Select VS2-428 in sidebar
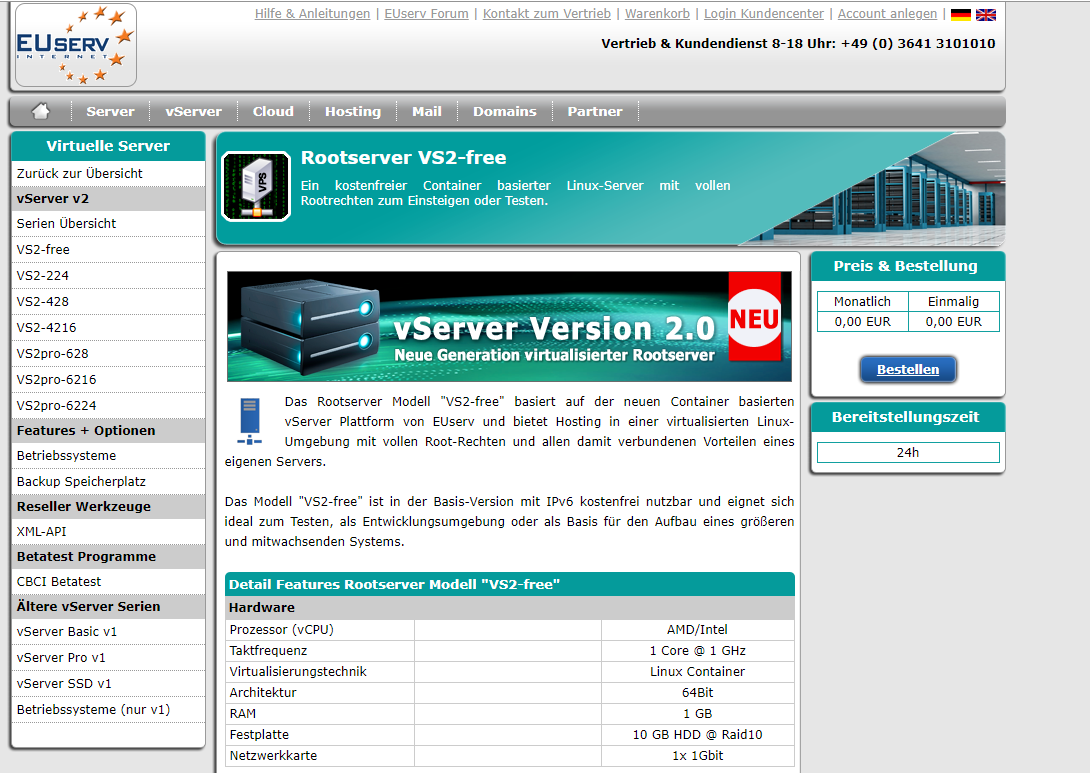Viewport: 1090px width, 773px height. 108,301
